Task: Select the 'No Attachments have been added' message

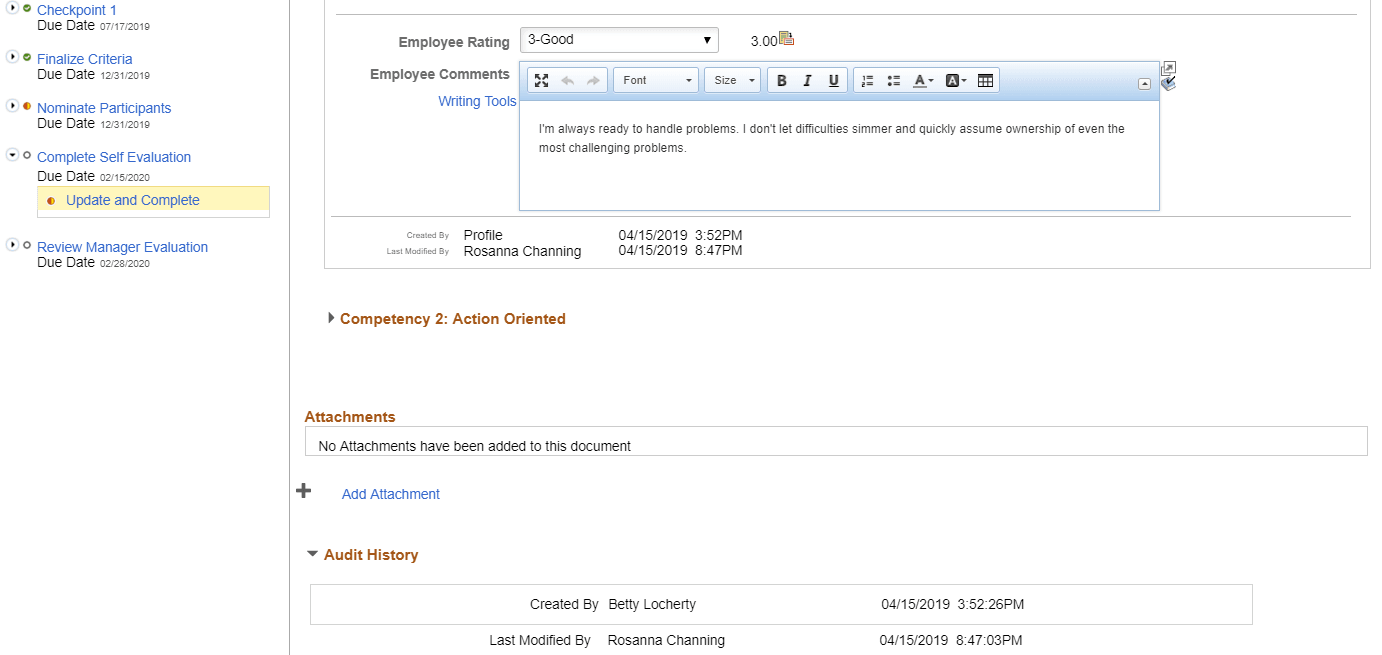Action: [474, 446]
